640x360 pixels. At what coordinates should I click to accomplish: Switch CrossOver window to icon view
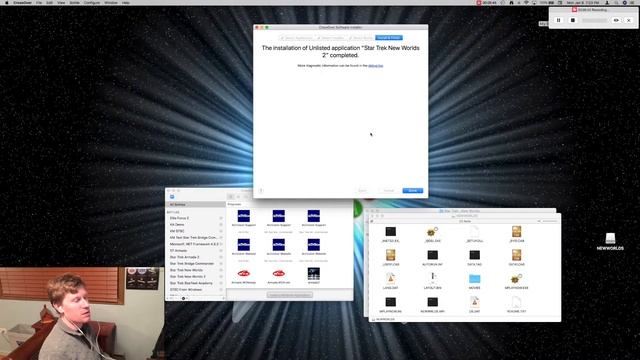231,197
